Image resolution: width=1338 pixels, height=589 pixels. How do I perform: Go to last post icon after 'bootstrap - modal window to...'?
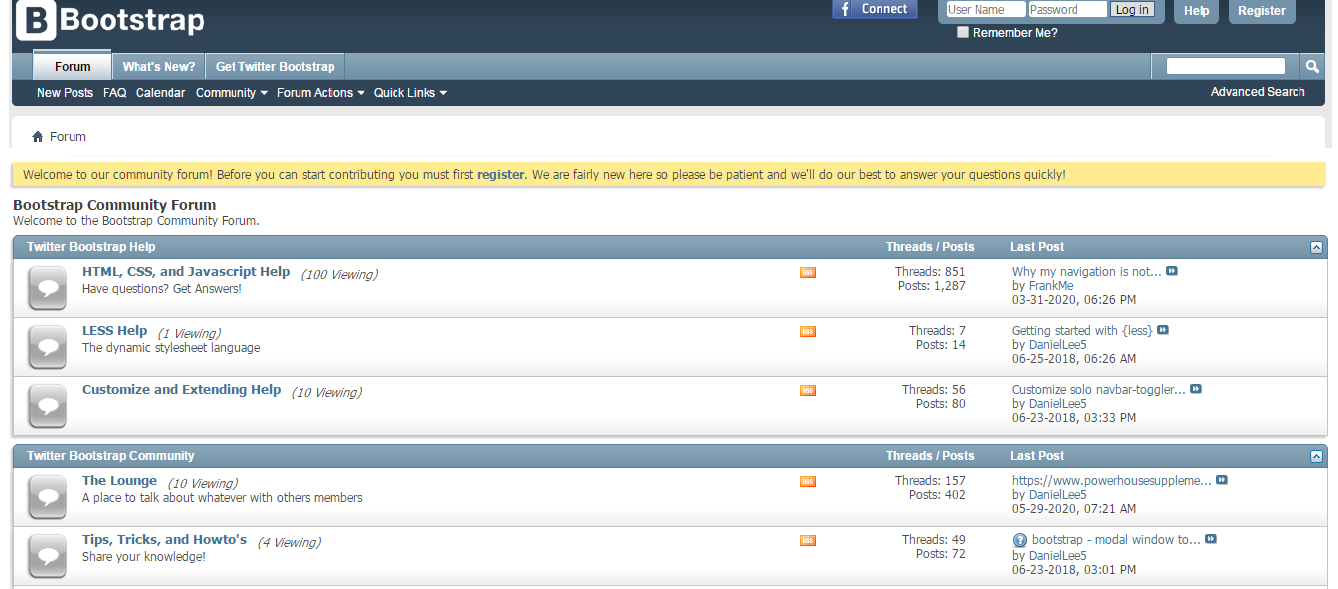[x=1211, y=539]
